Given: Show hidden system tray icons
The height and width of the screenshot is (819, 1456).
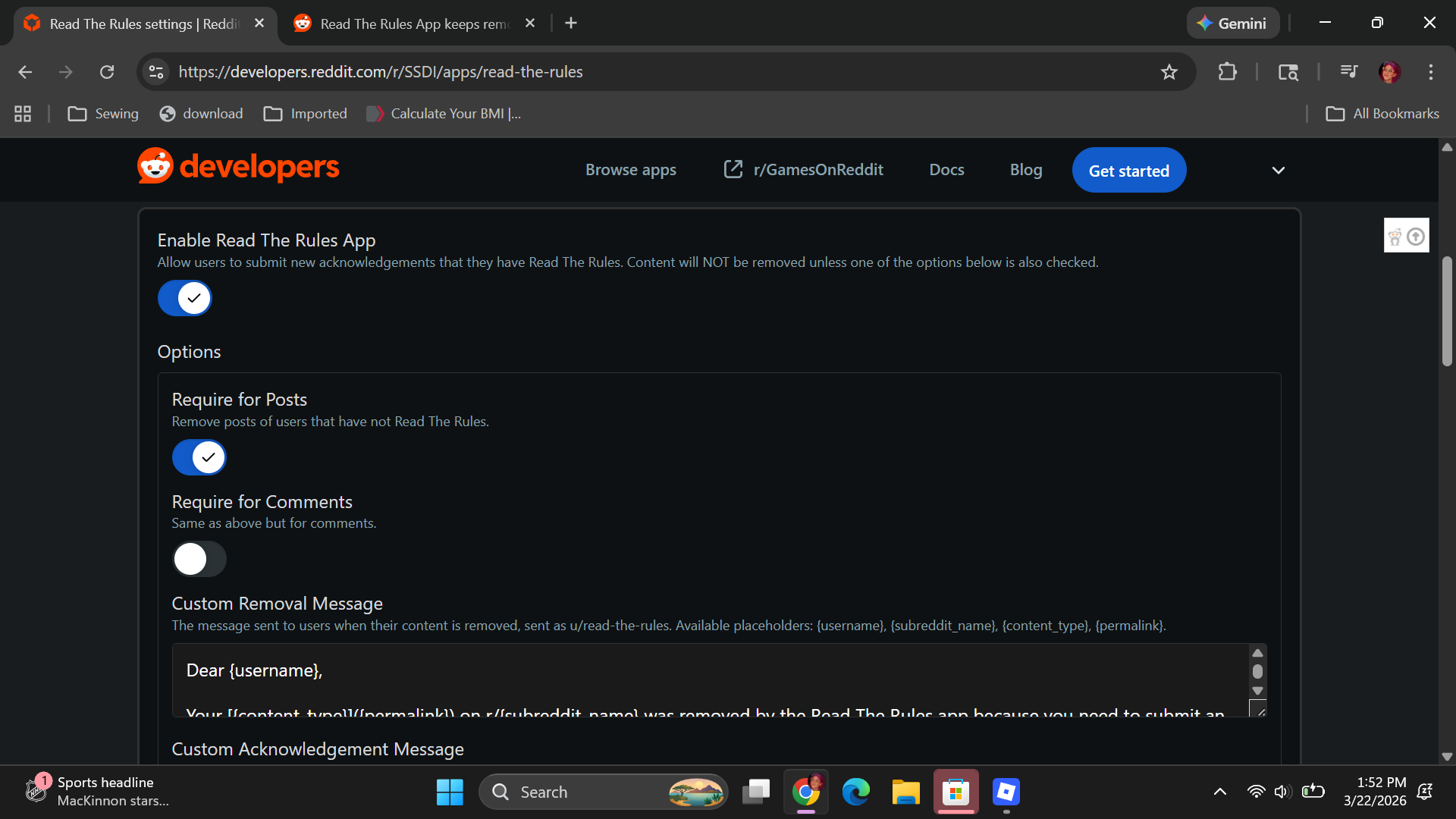Looking at the screenshot, I should (x=1219, y=792).
